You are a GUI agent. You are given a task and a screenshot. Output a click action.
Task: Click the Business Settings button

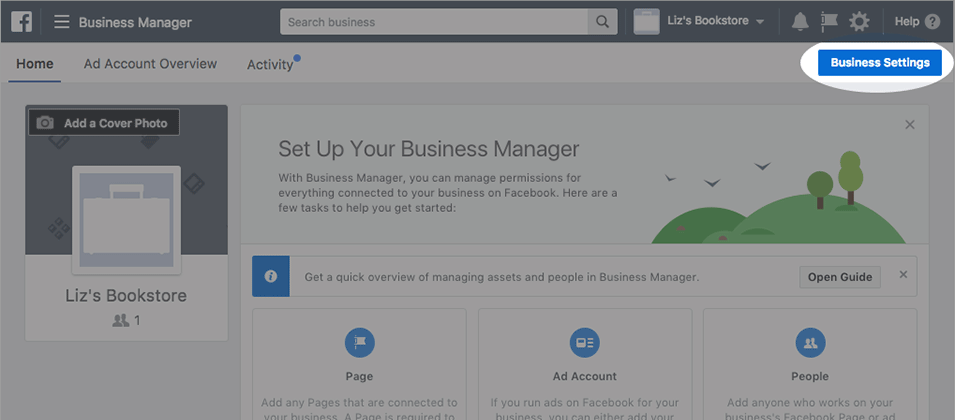[x=880, y=63]
